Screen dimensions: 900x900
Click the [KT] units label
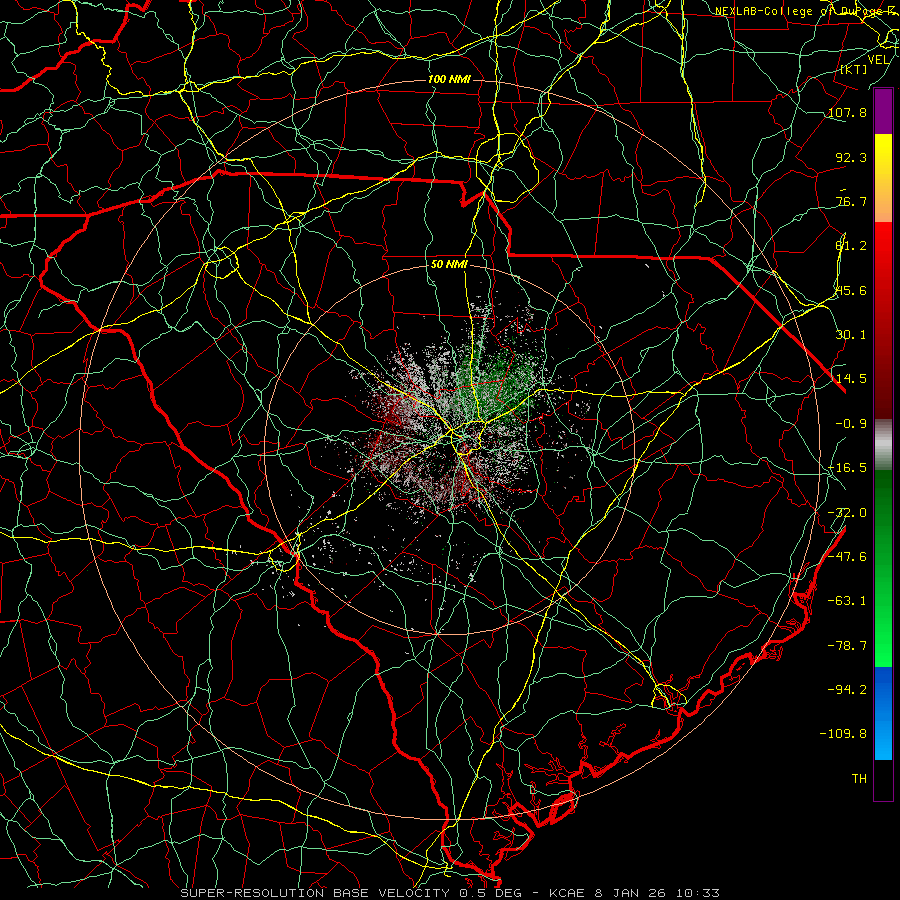(854, 69)
